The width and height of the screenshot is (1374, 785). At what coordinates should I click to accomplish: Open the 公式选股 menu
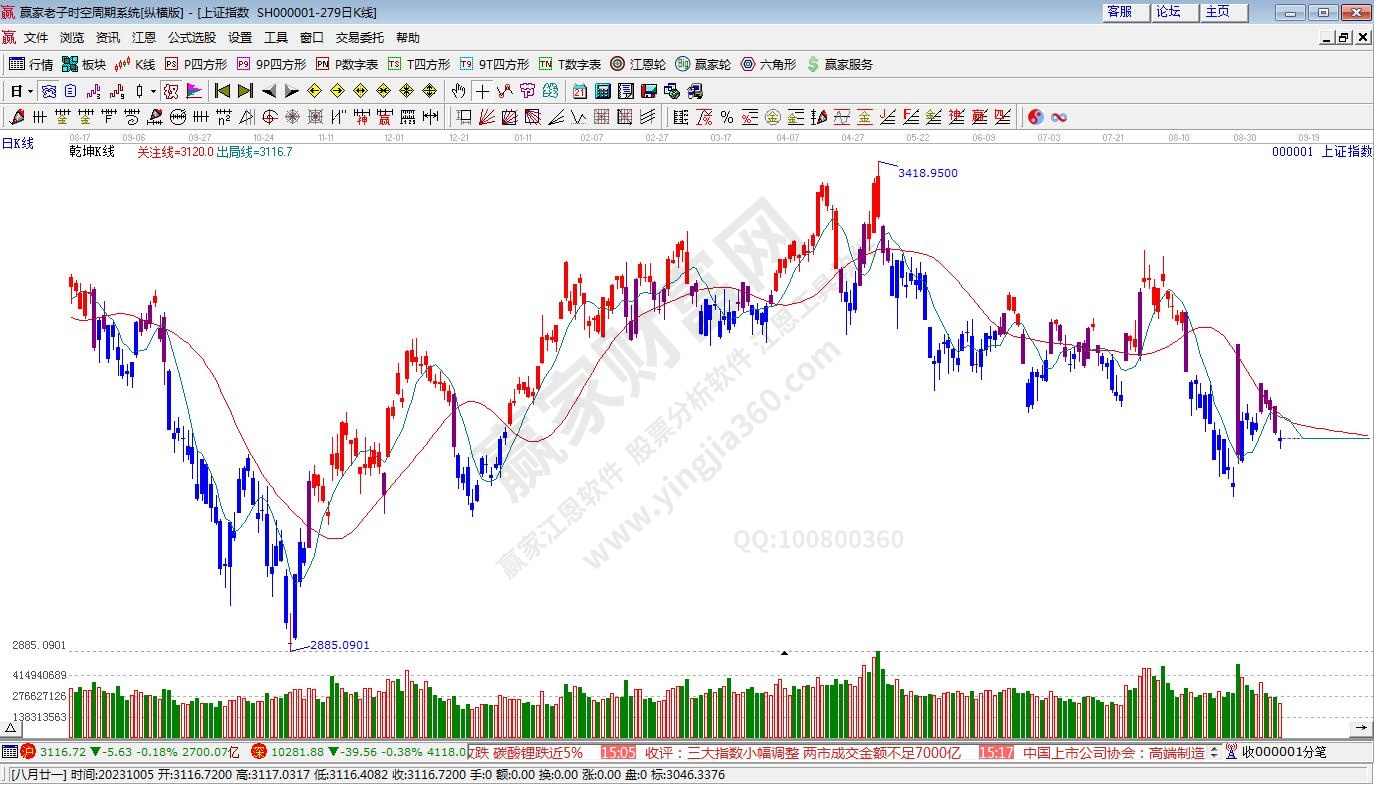pyautogui.click(x=191, y=38)
